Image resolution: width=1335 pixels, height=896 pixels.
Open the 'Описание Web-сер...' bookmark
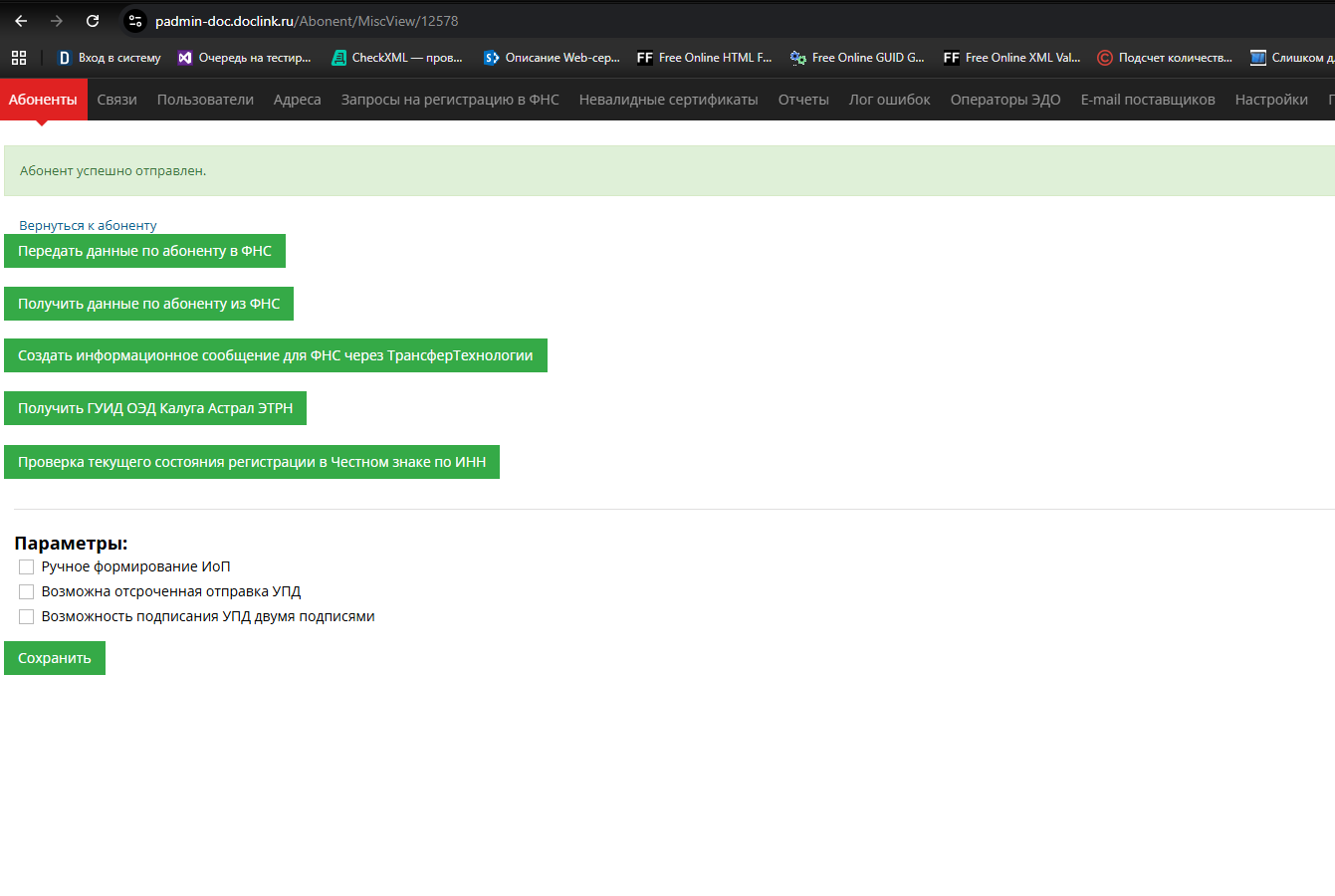tap(552, 58)
